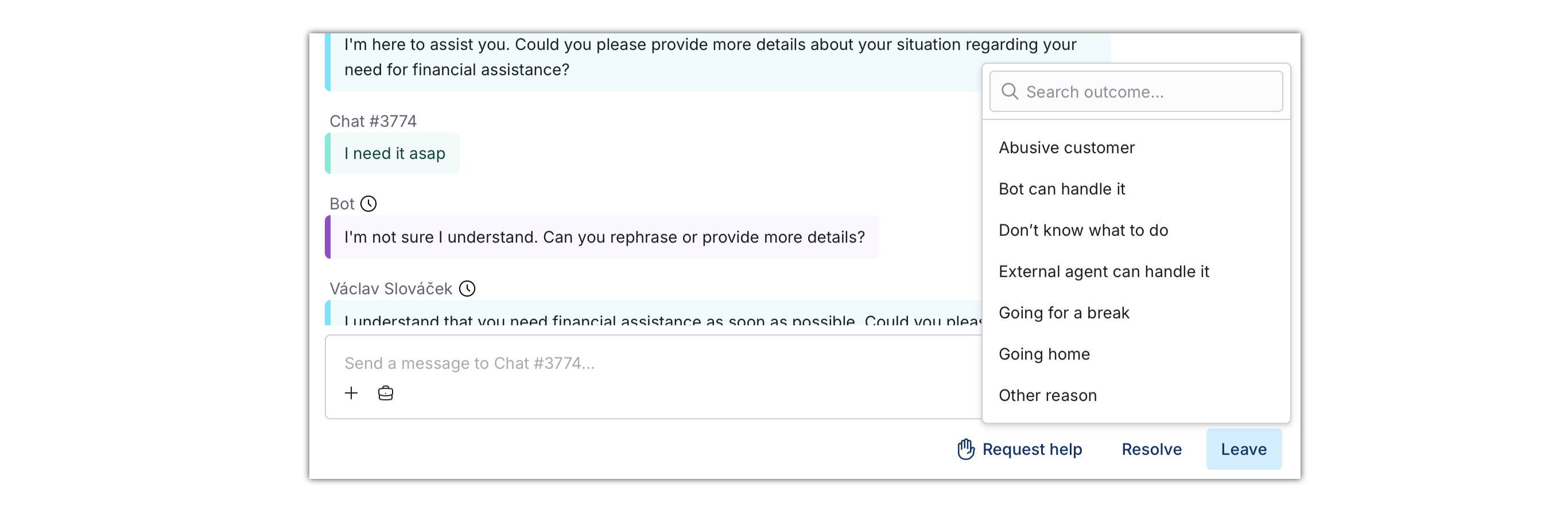
Task: Select External agent can handle it
Action: point(1136,272)
